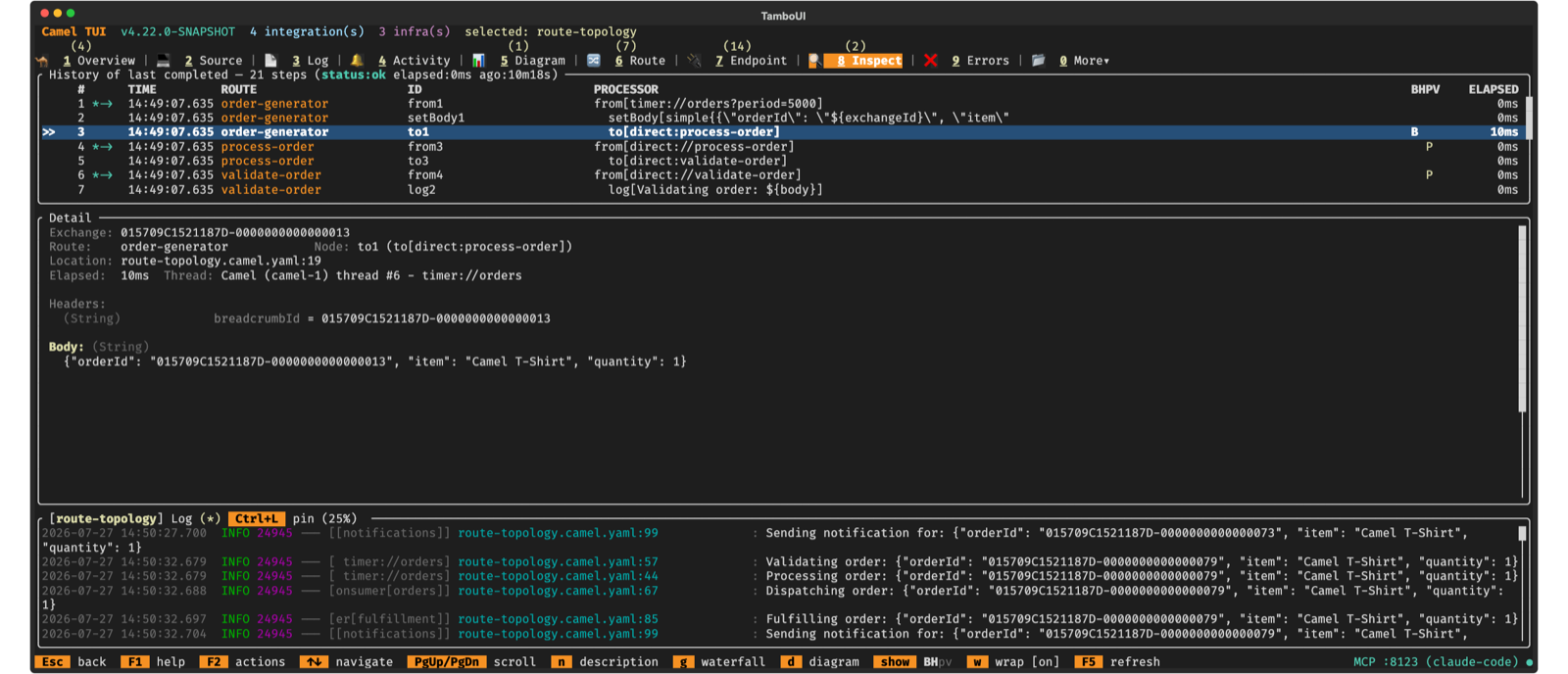
Task: Open the Overview tab
Action: [x=99, y=61]
